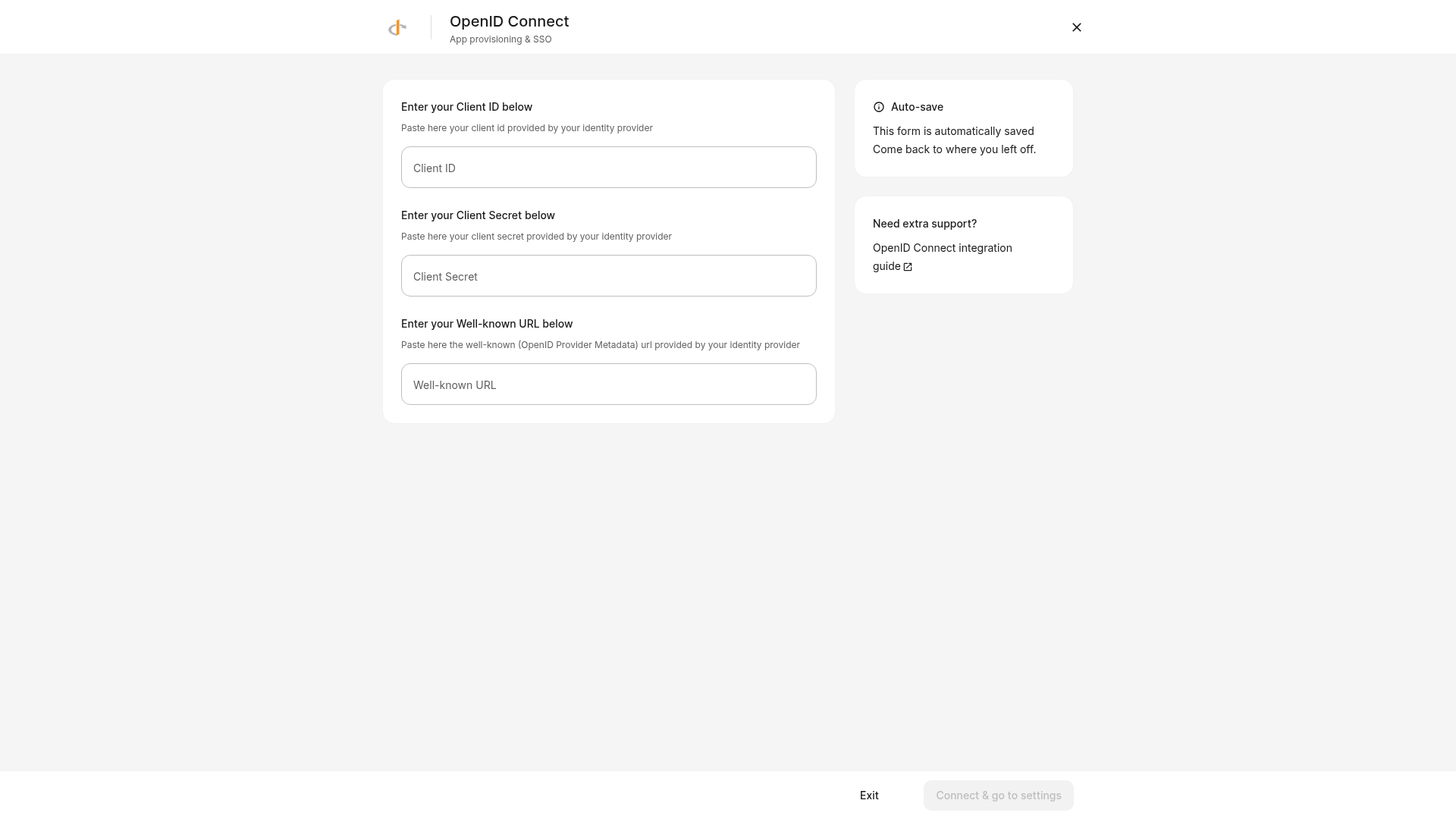
Task: Click the 'Need extra support?' heading
Action: click(x=924, y=224)
